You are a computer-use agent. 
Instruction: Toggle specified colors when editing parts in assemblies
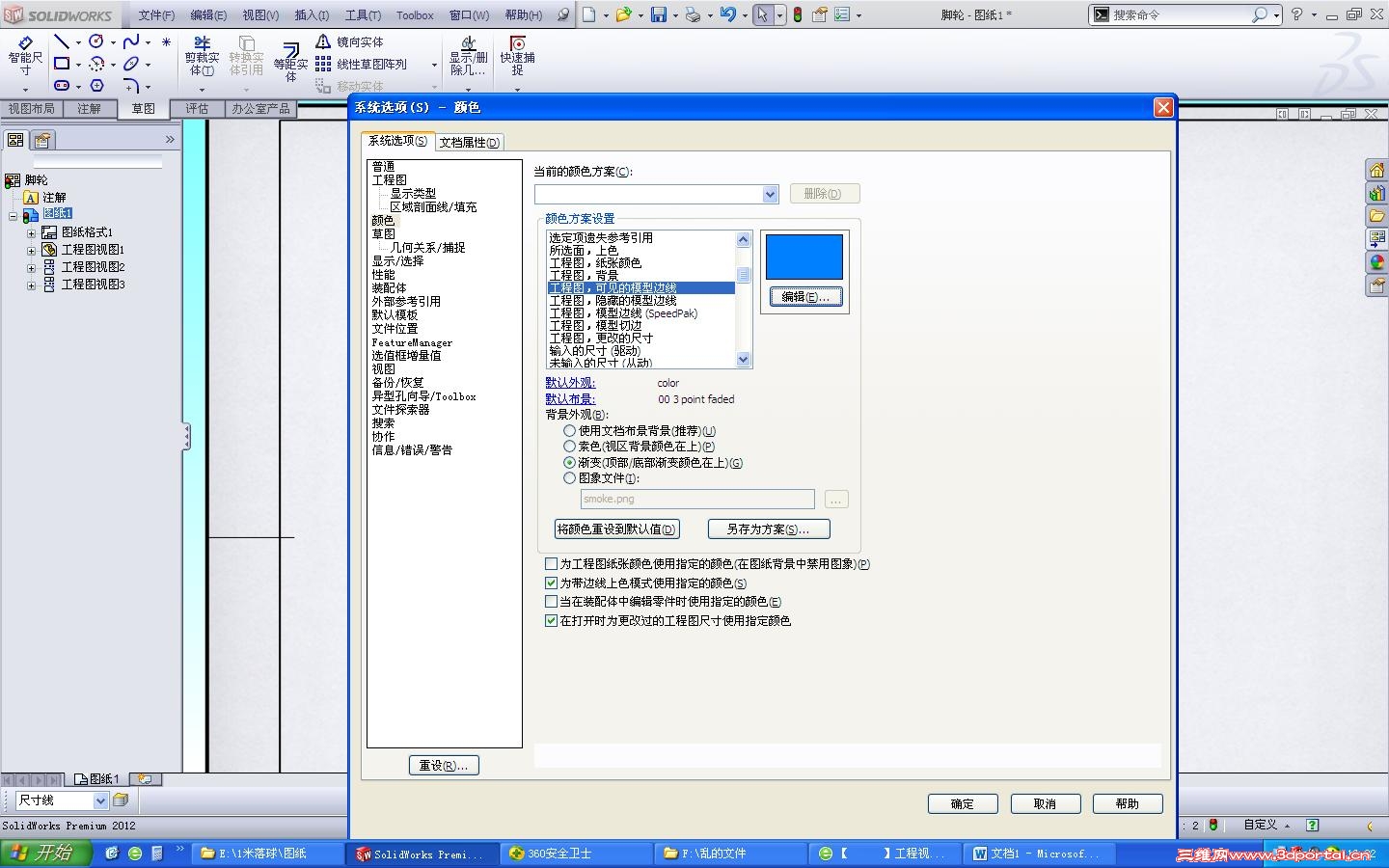pos(552,602)
